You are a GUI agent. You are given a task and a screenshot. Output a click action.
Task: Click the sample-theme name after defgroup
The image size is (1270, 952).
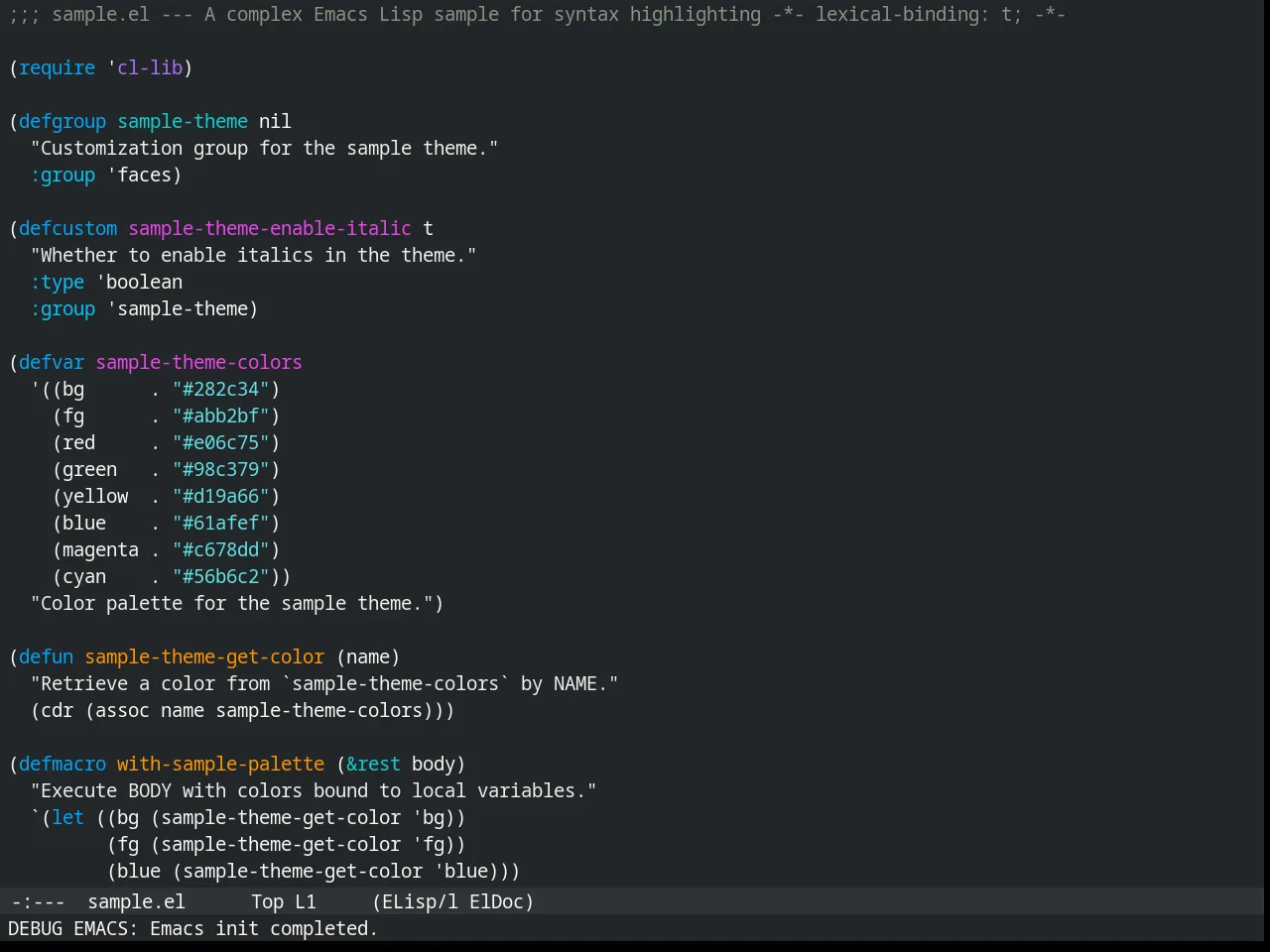183,121
